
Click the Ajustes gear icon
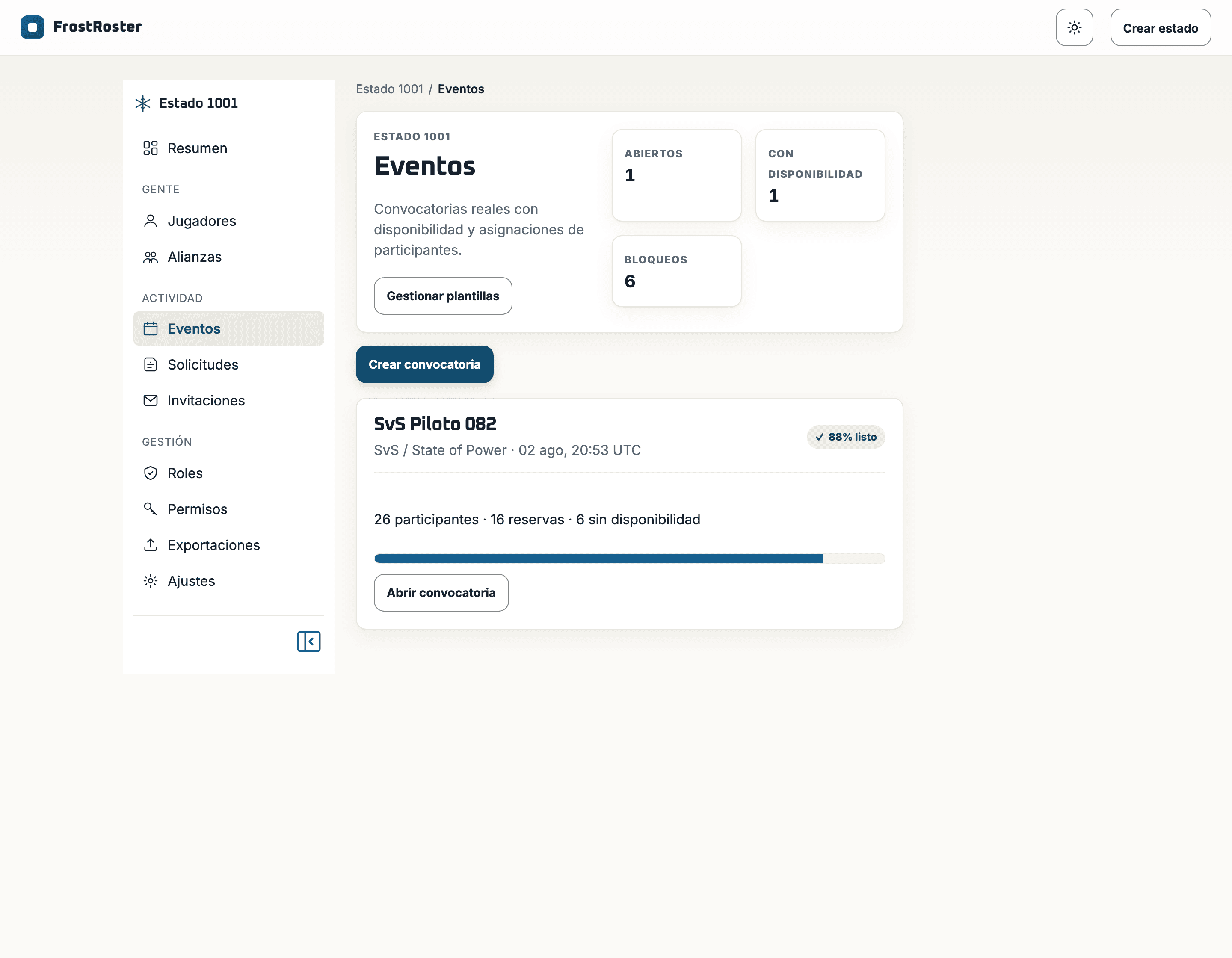[x=150, y=581]
